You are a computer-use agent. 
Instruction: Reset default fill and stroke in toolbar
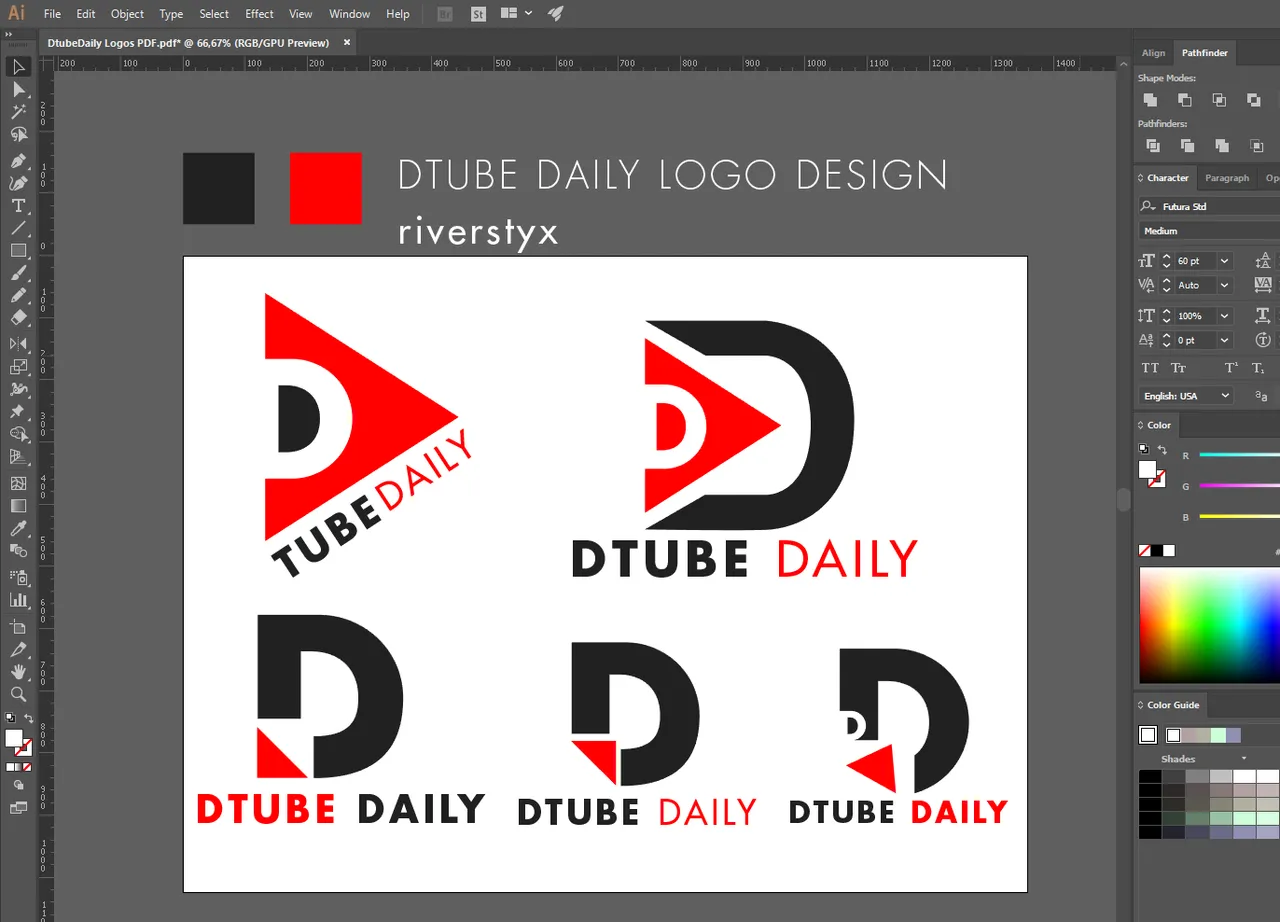(x=10, y=718)
